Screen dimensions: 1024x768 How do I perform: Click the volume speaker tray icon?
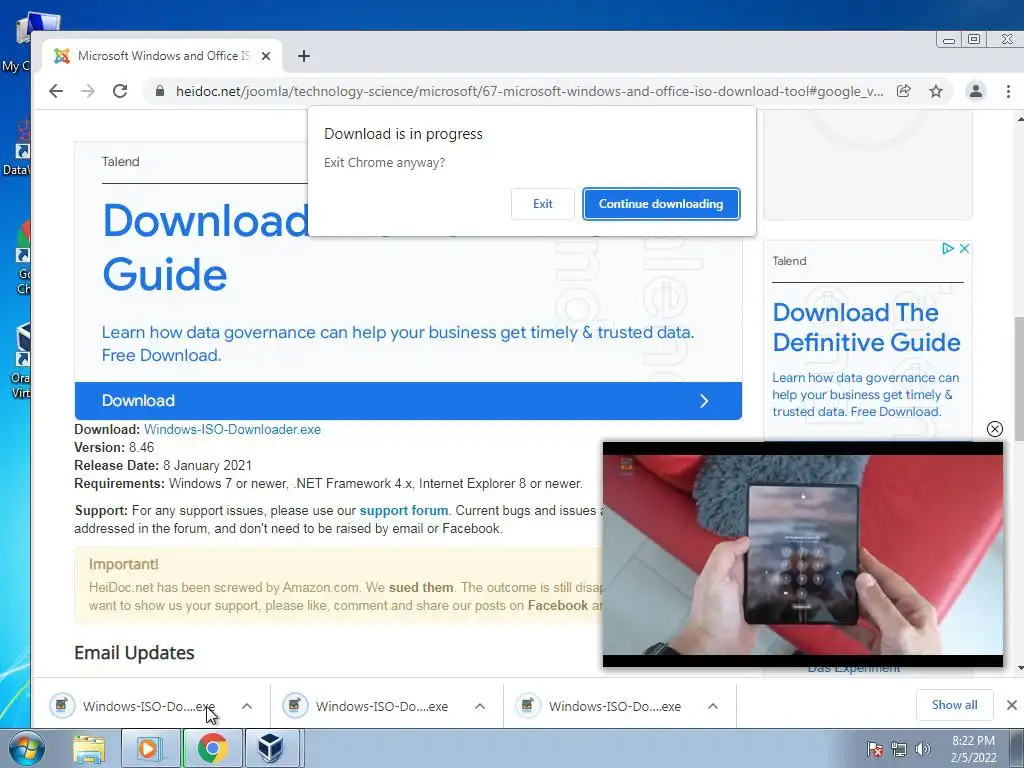click(x=923, y=749)
